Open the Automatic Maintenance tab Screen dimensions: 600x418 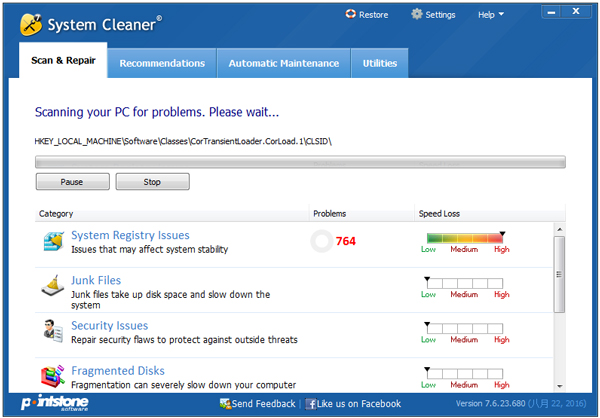pyautogui.click(x=284, y=63)
